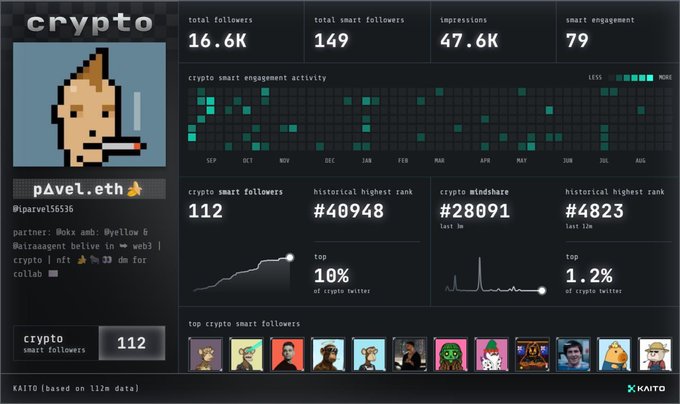Viewport: 680px width, 404px height.
Task: Click the #28091 crypto mindshare rank
Action: click(475, 211)
